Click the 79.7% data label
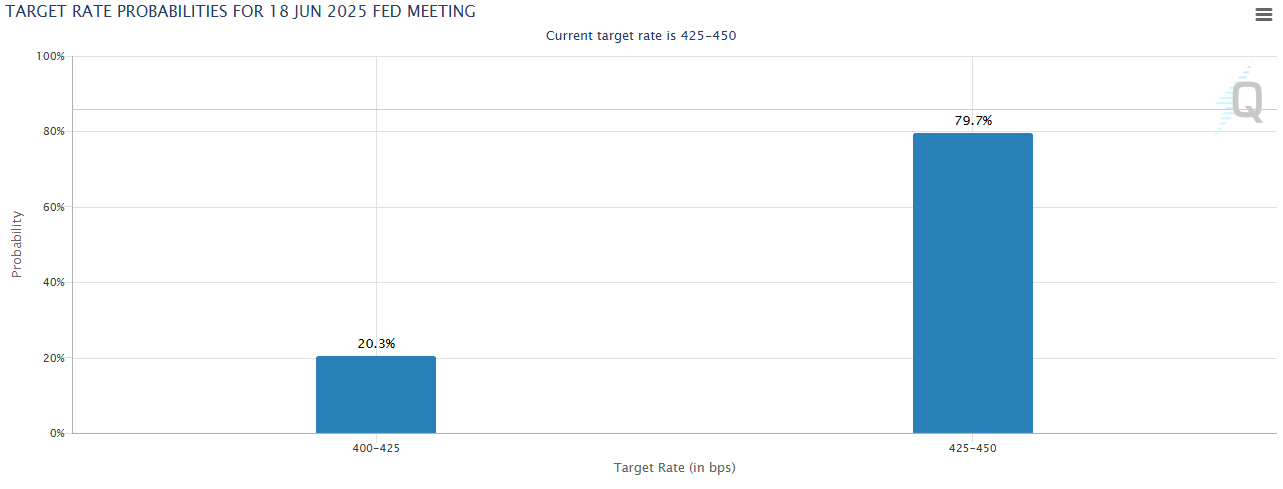 click(973, 121)
